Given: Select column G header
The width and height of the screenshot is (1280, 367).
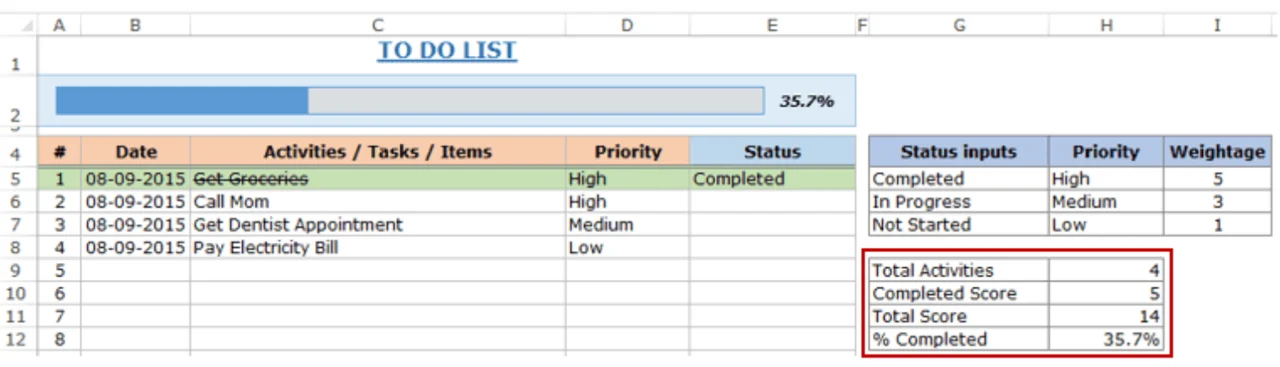Looking at the screenshot, I should pyautogui.click(x=959, y=26).
